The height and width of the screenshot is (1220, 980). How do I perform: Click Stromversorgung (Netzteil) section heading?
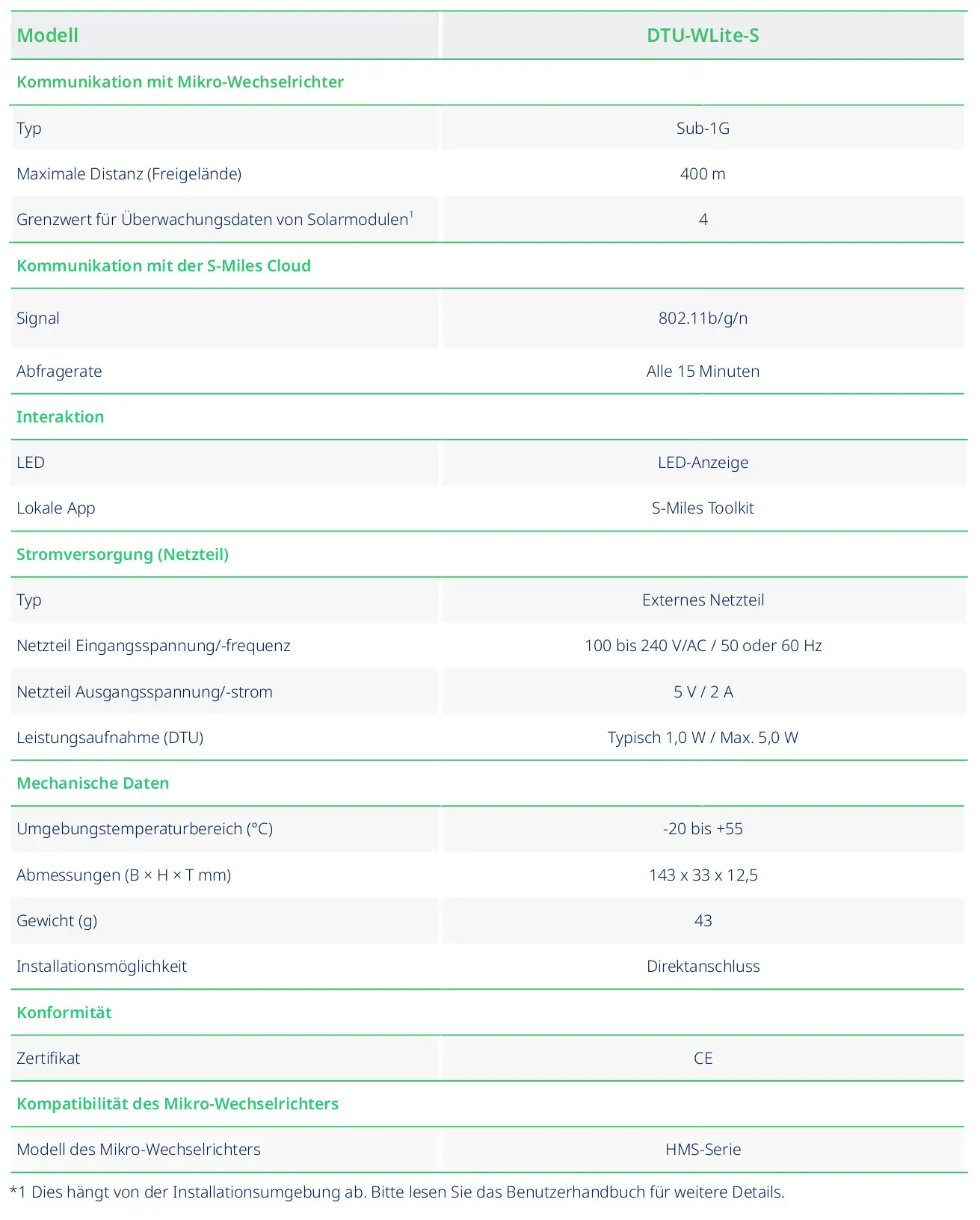(x=123, y=554)
